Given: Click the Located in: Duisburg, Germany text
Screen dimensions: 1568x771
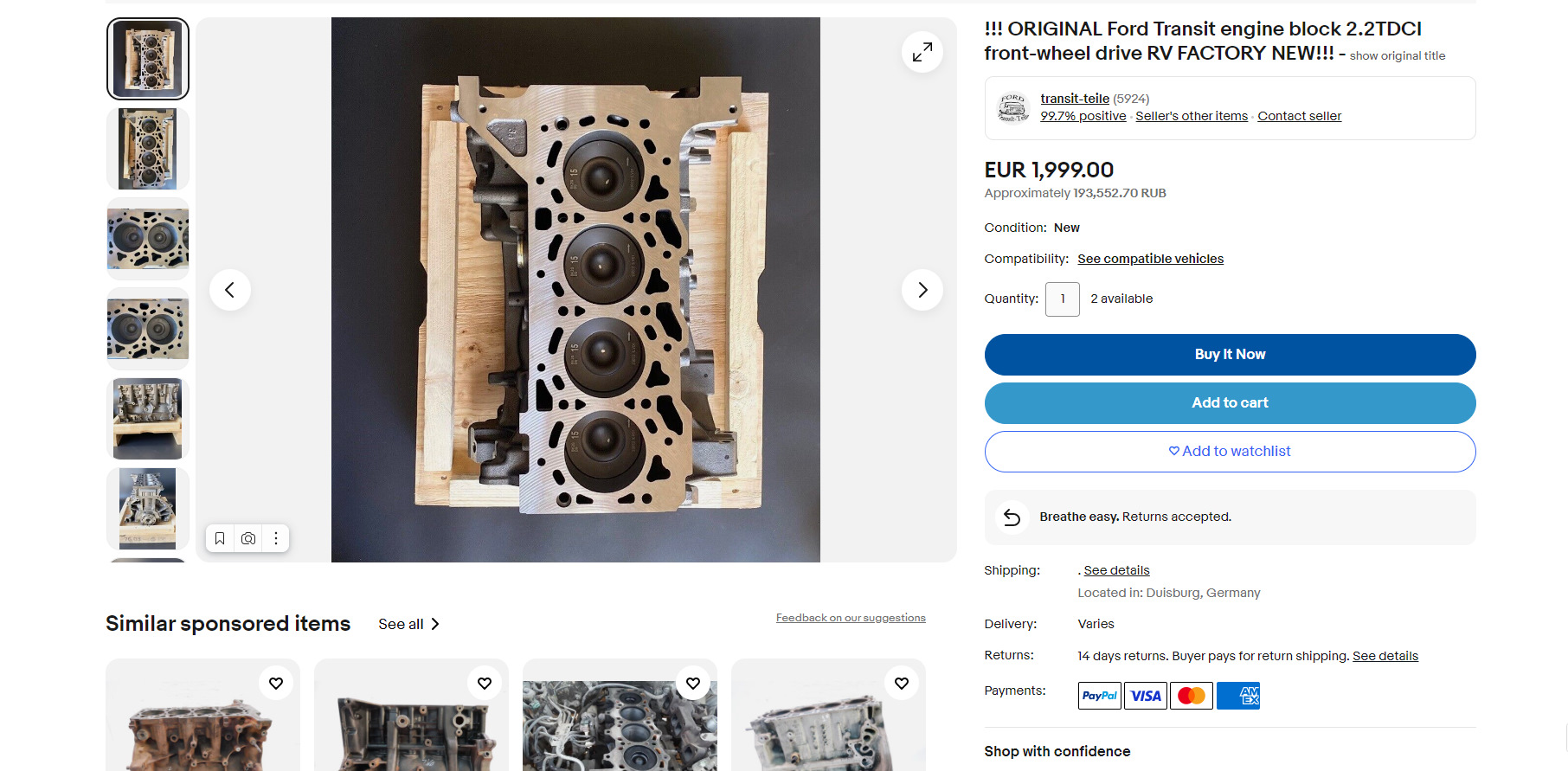Looking at the screenshot, I should [1169, 593].
